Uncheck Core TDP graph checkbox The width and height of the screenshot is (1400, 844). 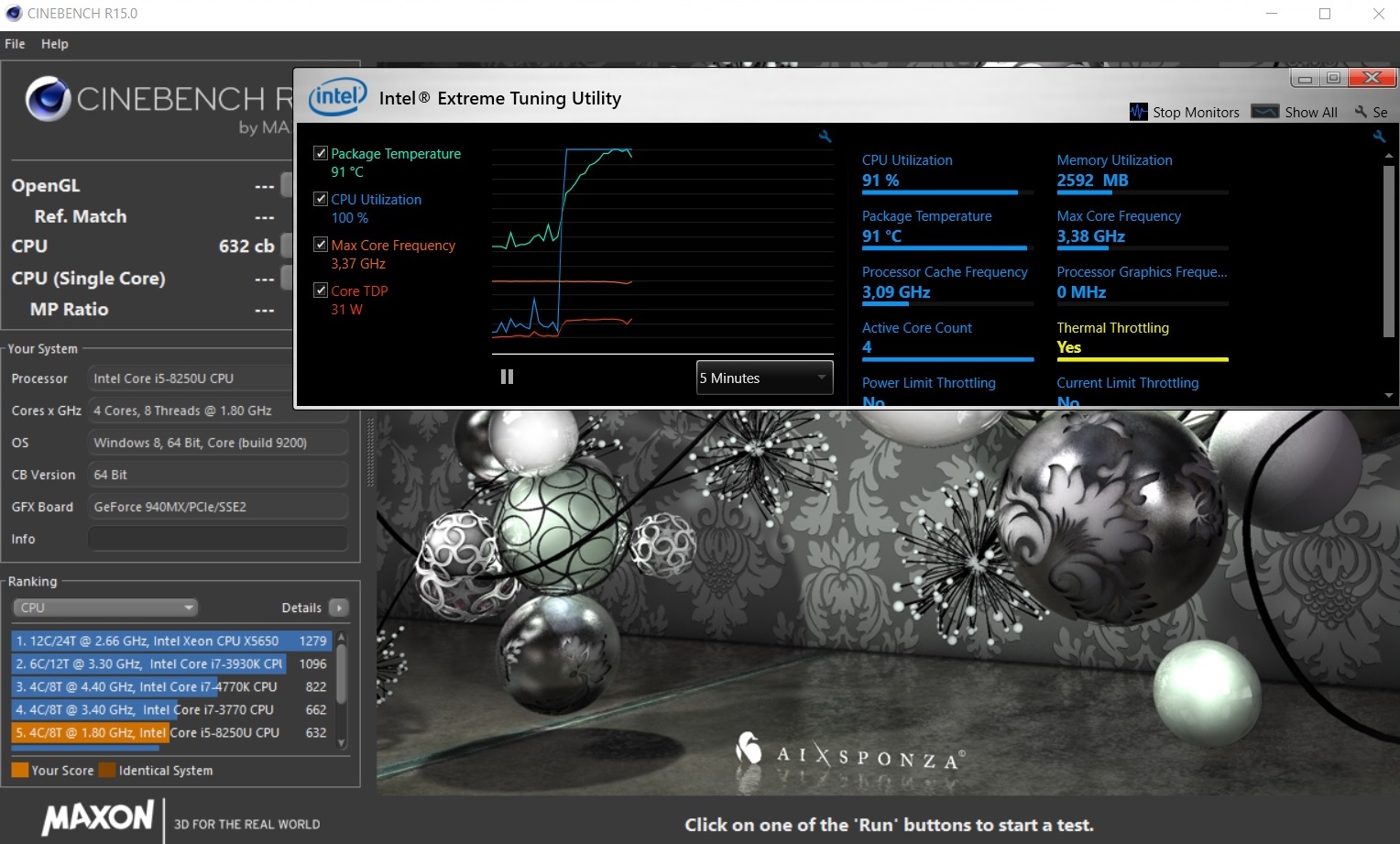click(321, 290)
